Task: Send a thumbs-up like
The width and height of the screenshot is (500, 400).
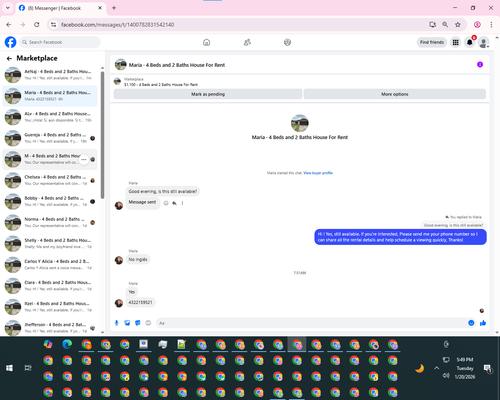Action: (483, 323)
